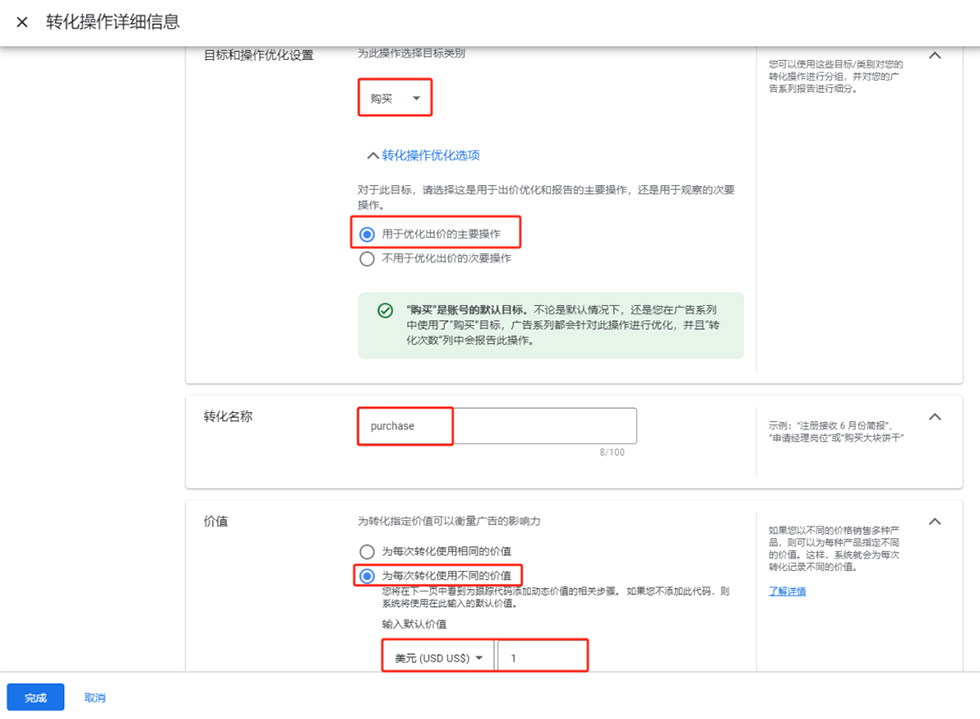Open the 美元 (USD US$) currency dropdown
980x719 pixels.
click(438, 658)
